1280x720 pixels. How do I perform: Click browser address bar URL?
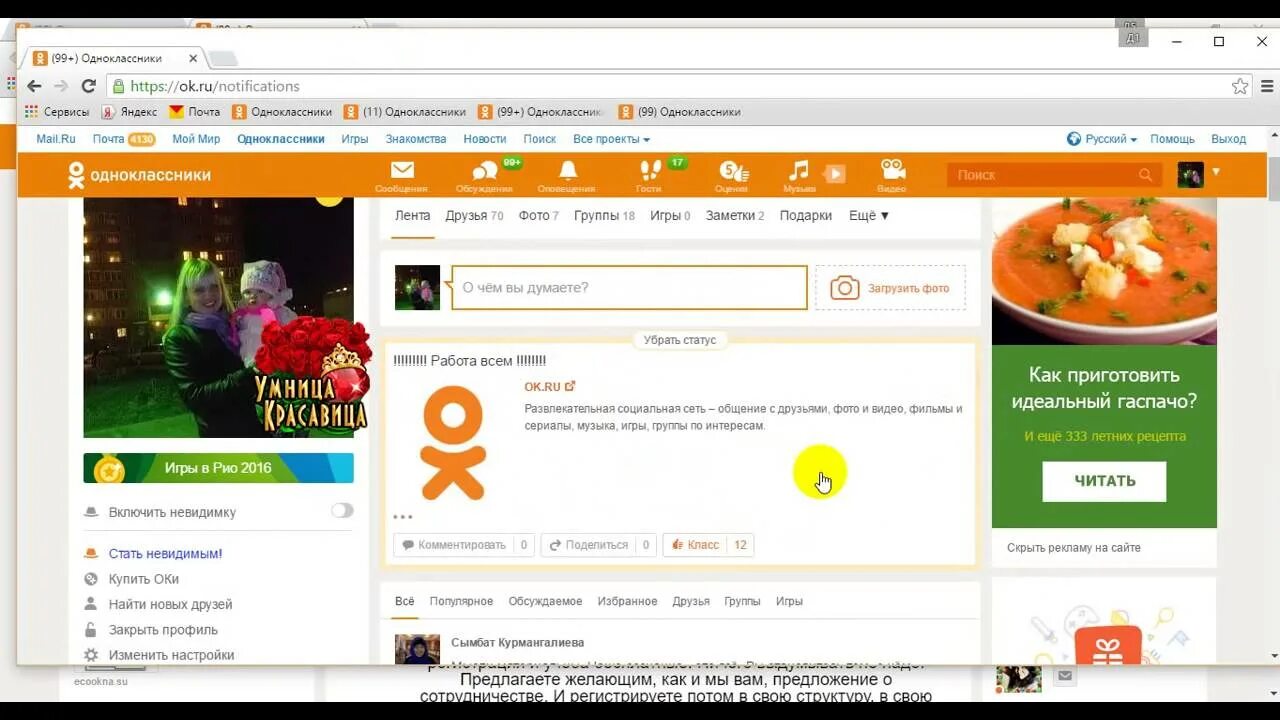point(215,86)
